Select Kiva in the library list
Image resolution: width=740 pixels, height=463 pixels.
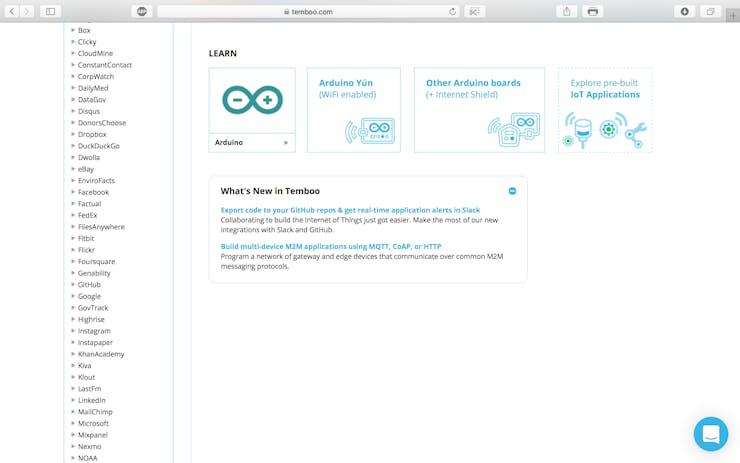84,366
